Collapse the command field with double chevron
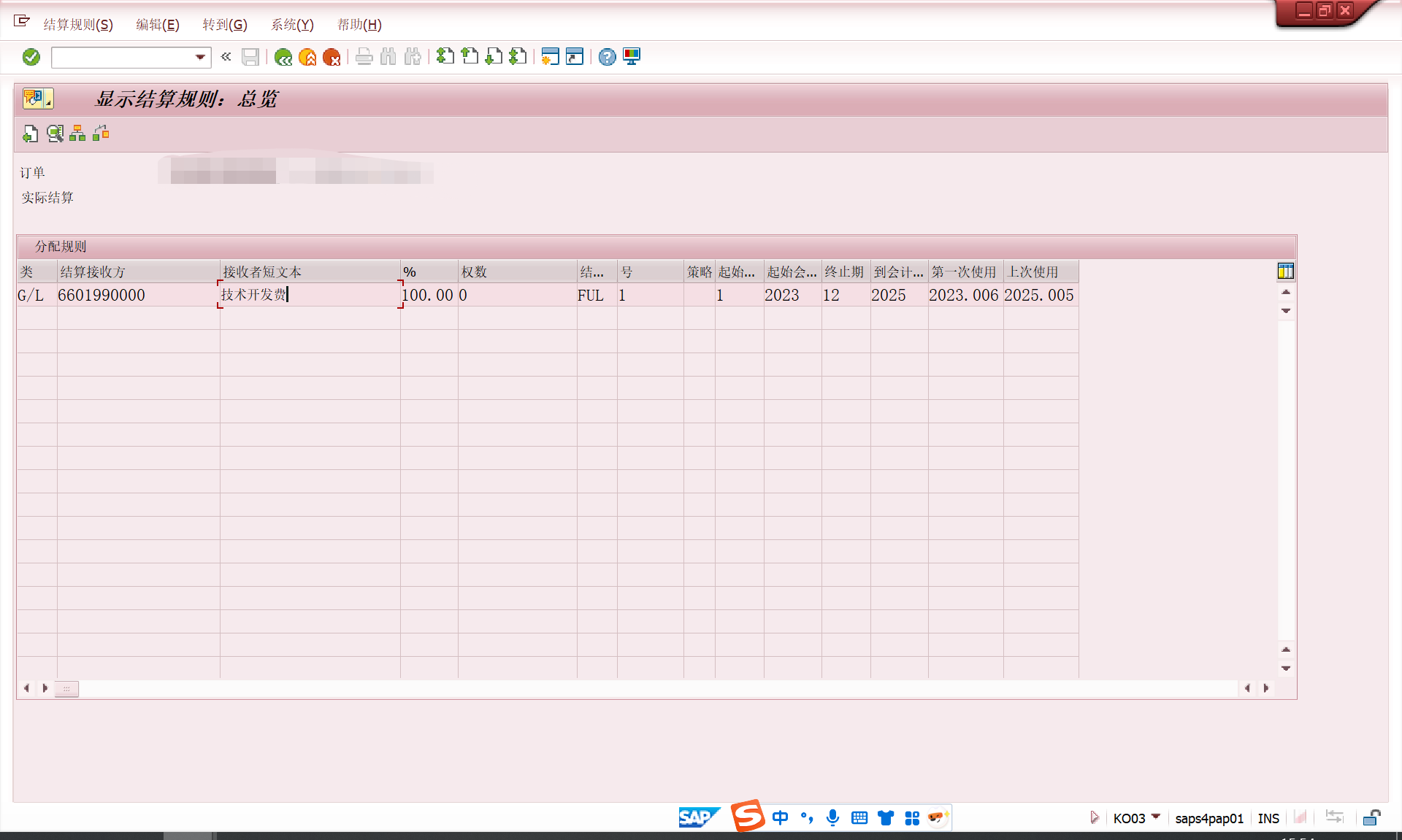The height and width of the screenshot is (840, 1402). click(226, 56)
